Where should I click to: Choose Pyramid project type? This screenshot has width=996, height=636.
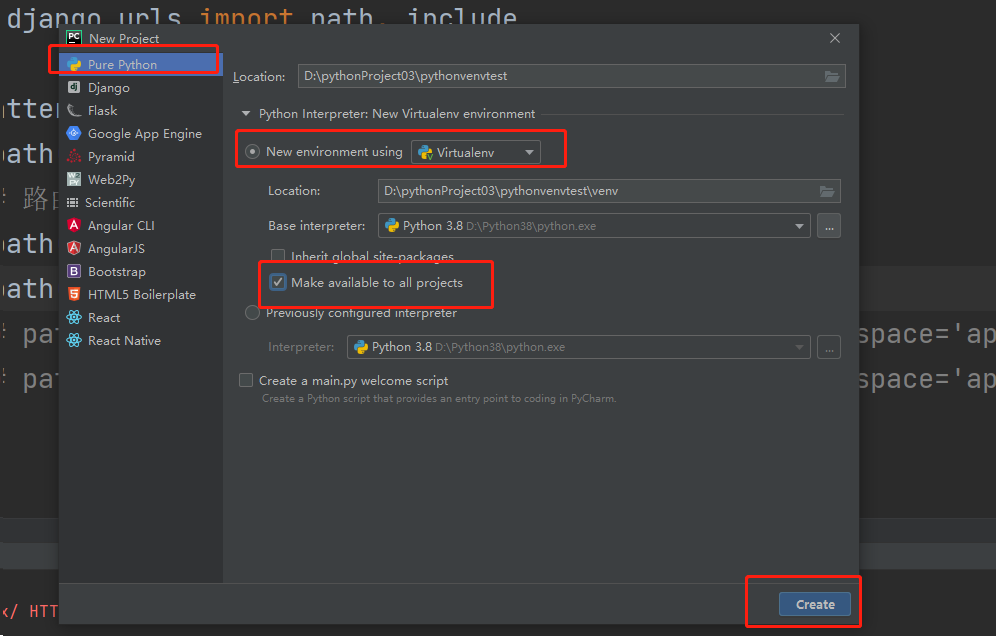click(x=140, y=156)
